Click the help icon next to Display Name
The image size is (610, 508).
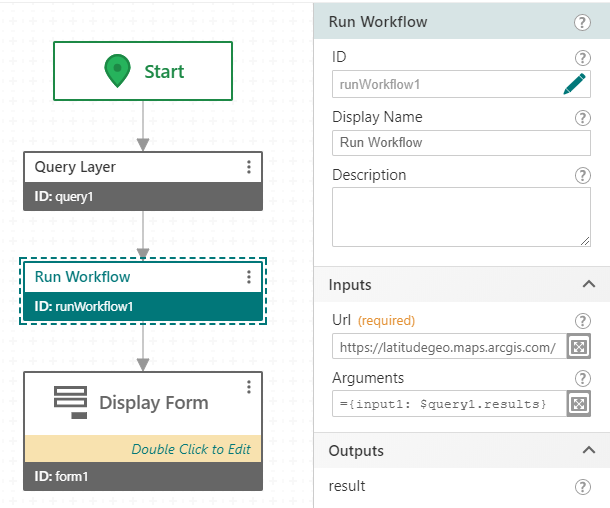[582, 118]
